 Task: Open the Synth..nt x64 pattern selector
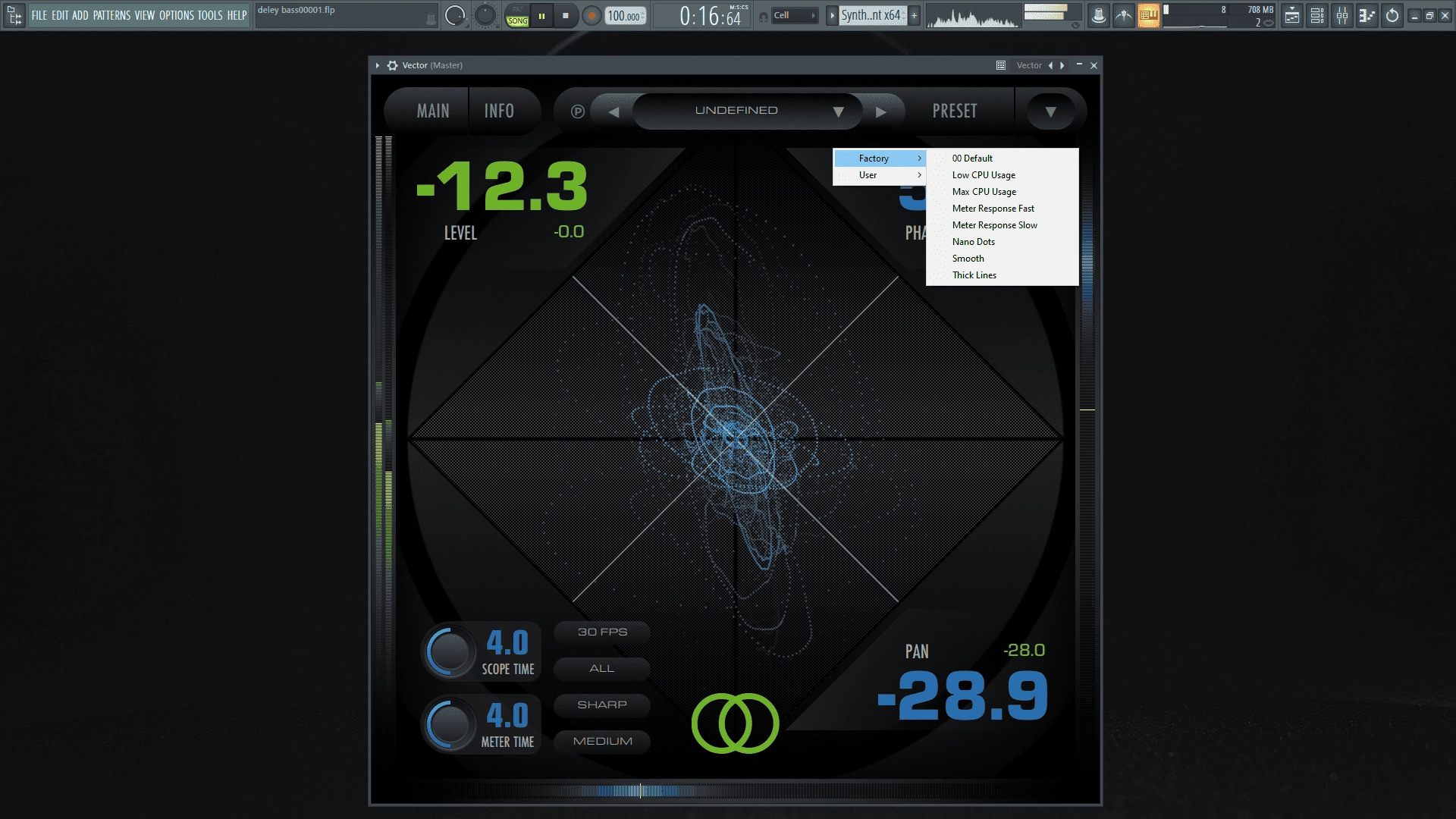click(x=873, y=15)
